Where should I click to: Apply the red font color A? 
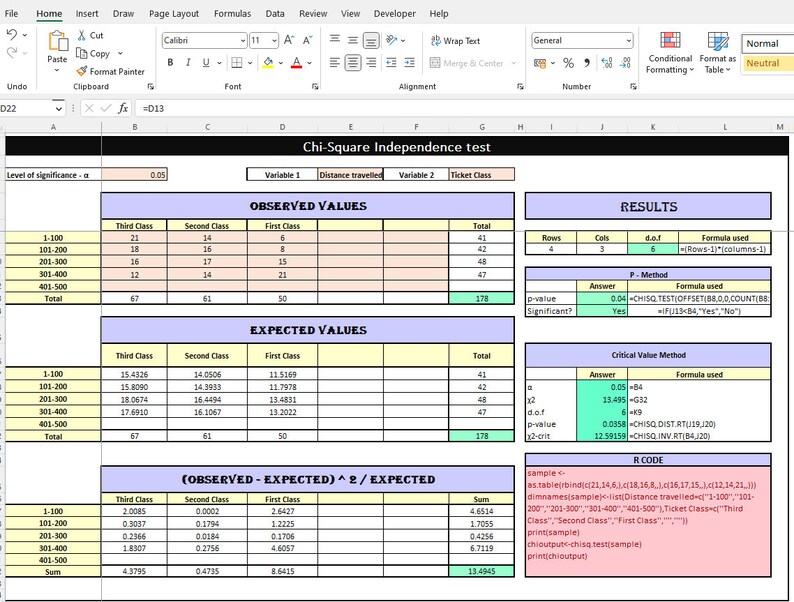point(297,63)
